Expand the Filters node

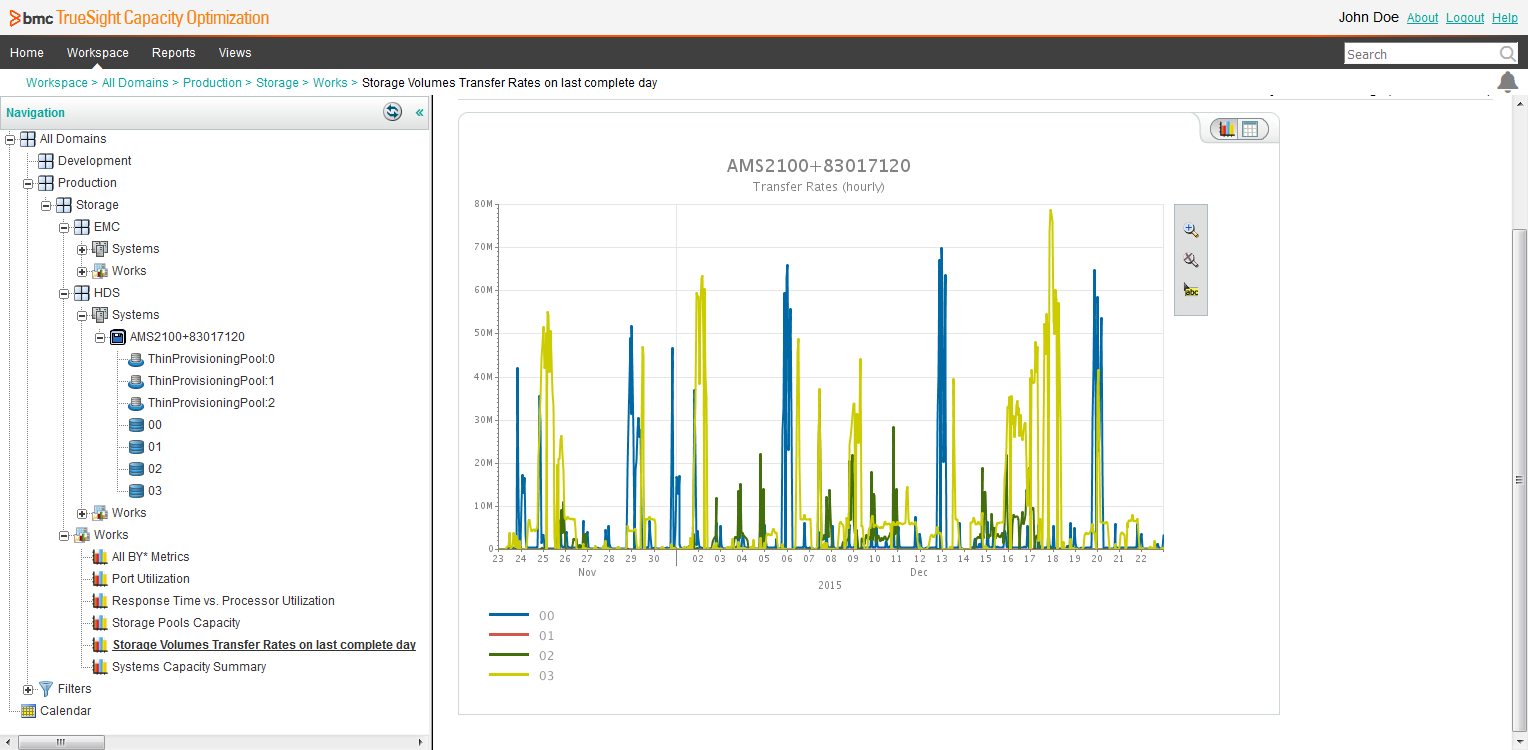(x=28, y=689)
